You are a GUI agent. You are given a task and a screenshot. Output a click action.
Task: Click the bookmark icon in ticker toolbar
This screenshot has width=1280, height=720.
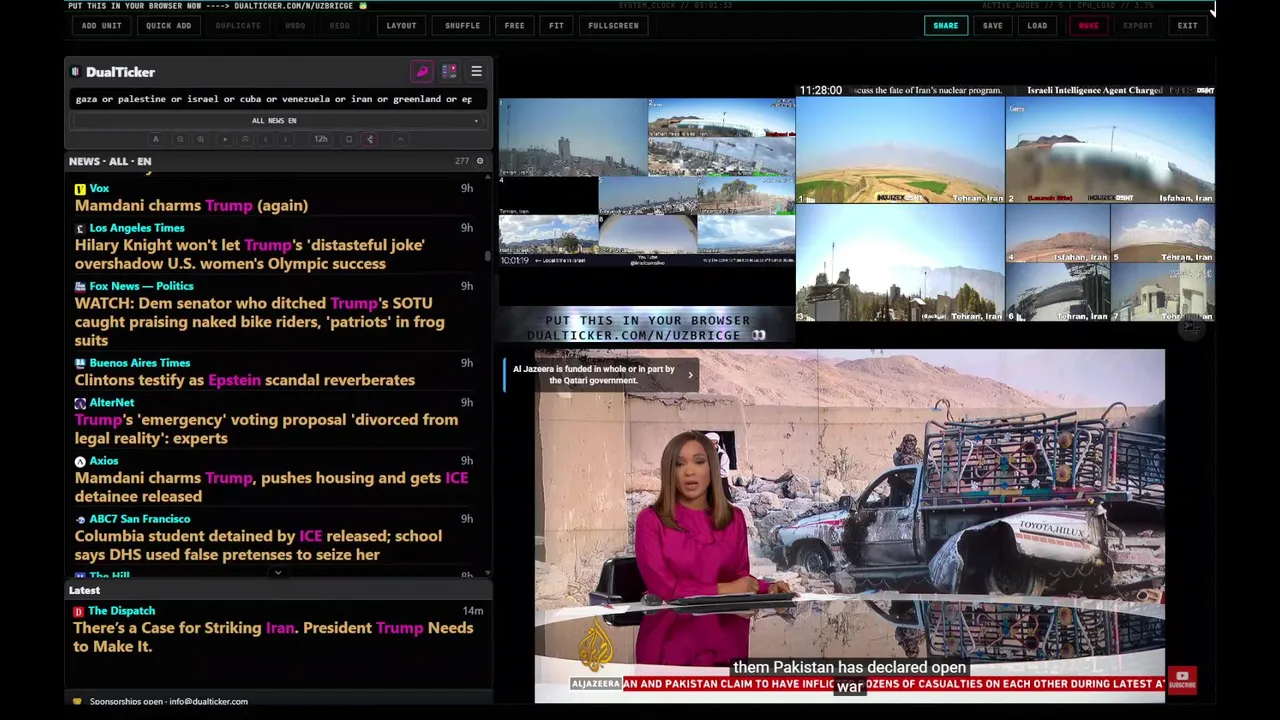(x=349, y=139)
